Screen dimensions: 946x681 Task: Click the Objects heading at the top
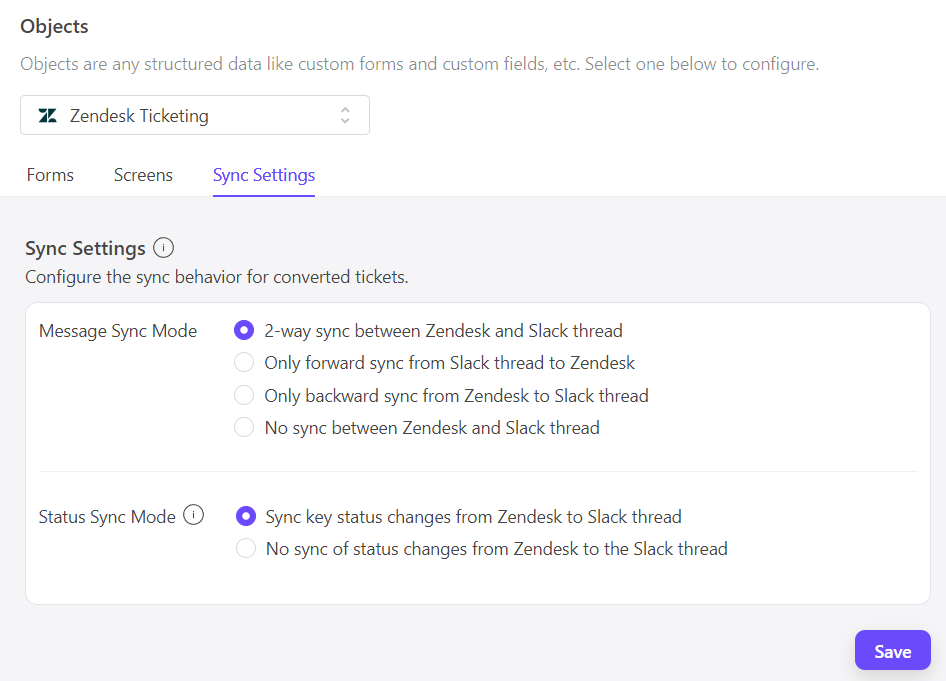coord(54,26)
